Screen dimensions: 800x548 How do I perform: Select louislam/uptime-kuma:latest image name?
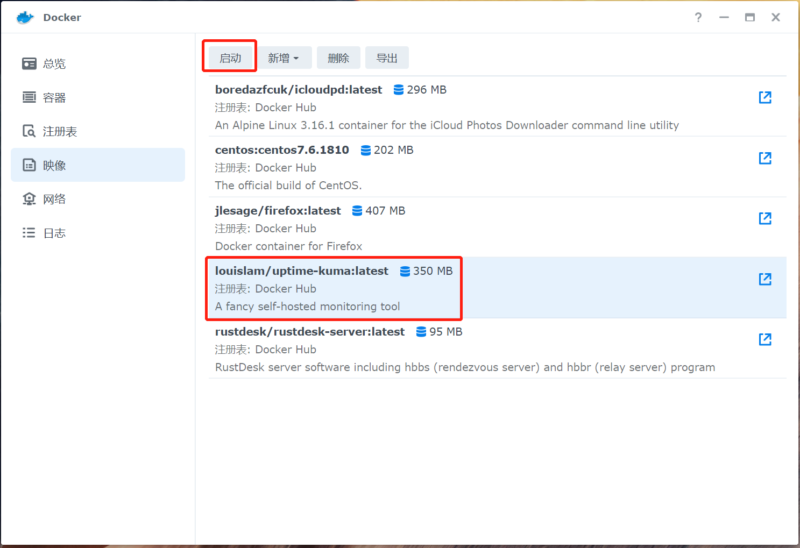(302, 271)
